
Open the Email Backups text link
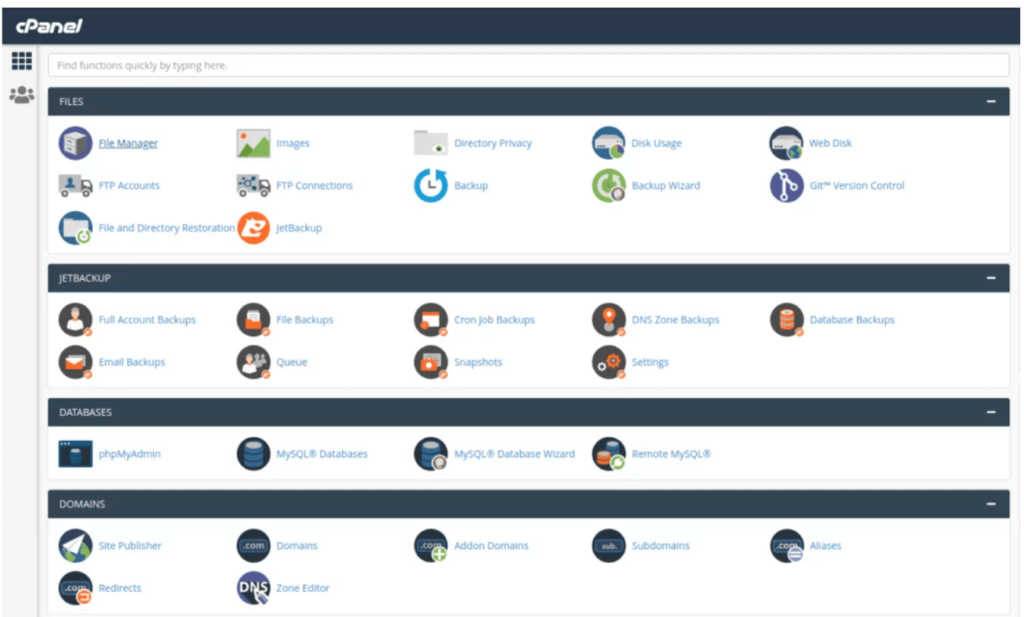click(132, 362)
